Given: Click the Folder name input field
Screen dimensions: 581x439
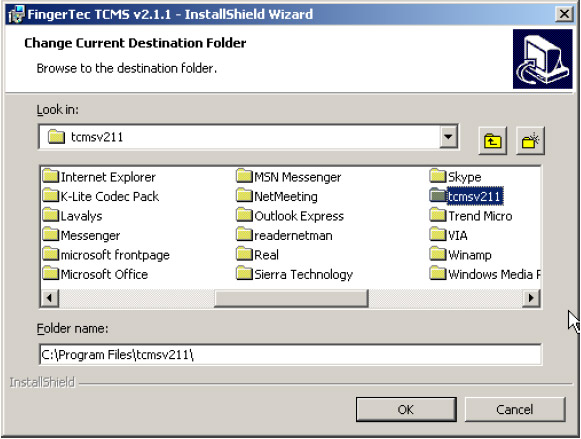Looking at the screenshot, I should (x=290, y=355).
